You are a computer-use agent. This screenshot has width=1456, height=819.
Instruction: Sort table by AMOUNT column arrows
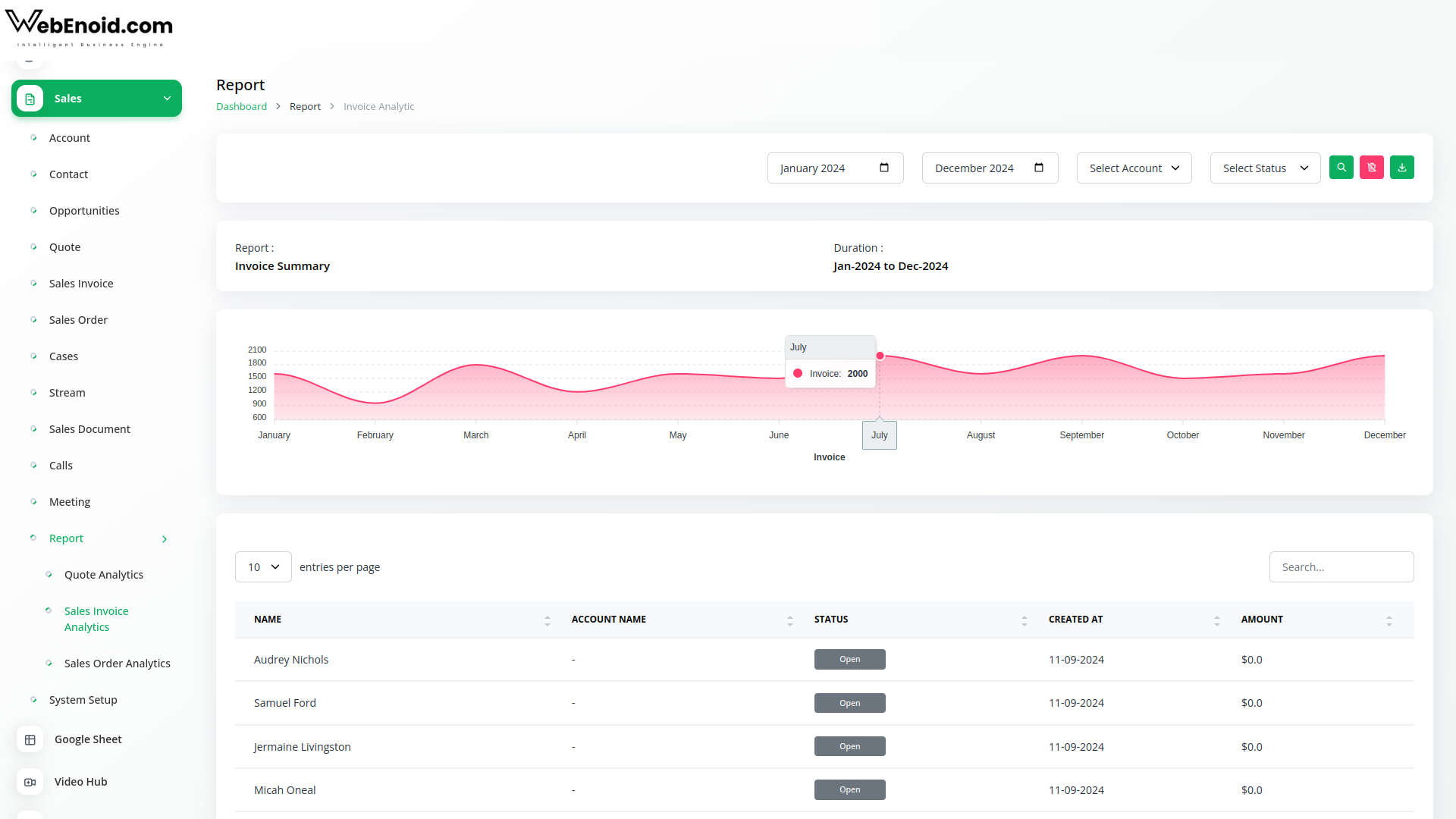click(x=1389, y=620)
